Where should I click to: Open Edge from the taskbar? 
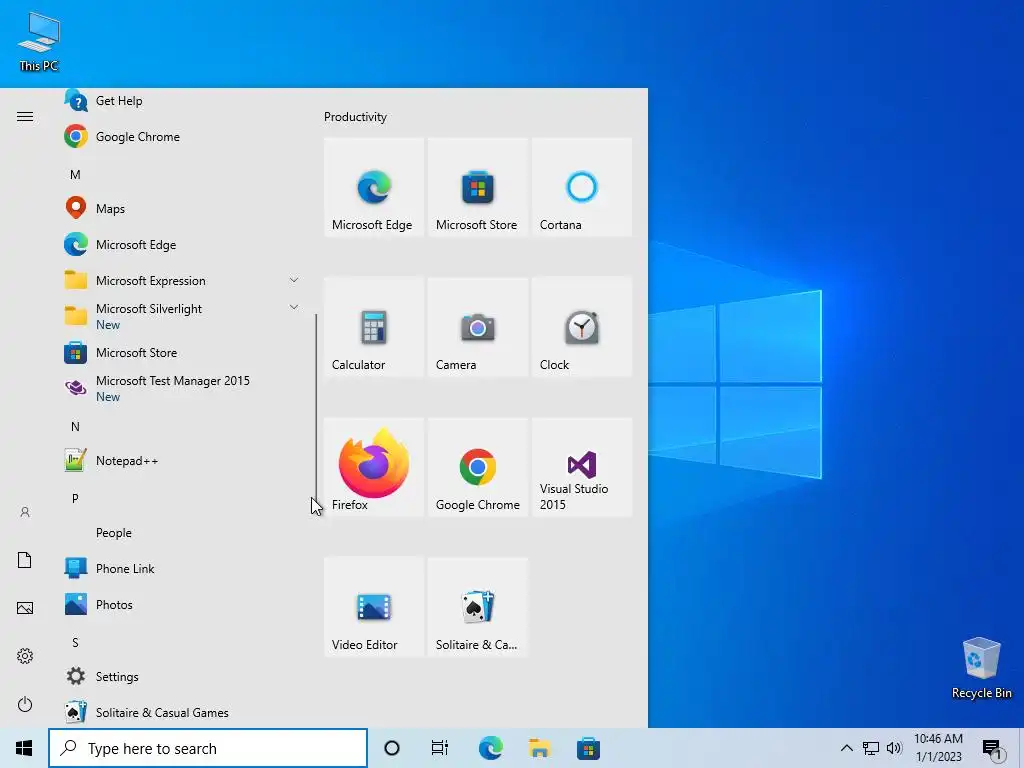(490, 748)
